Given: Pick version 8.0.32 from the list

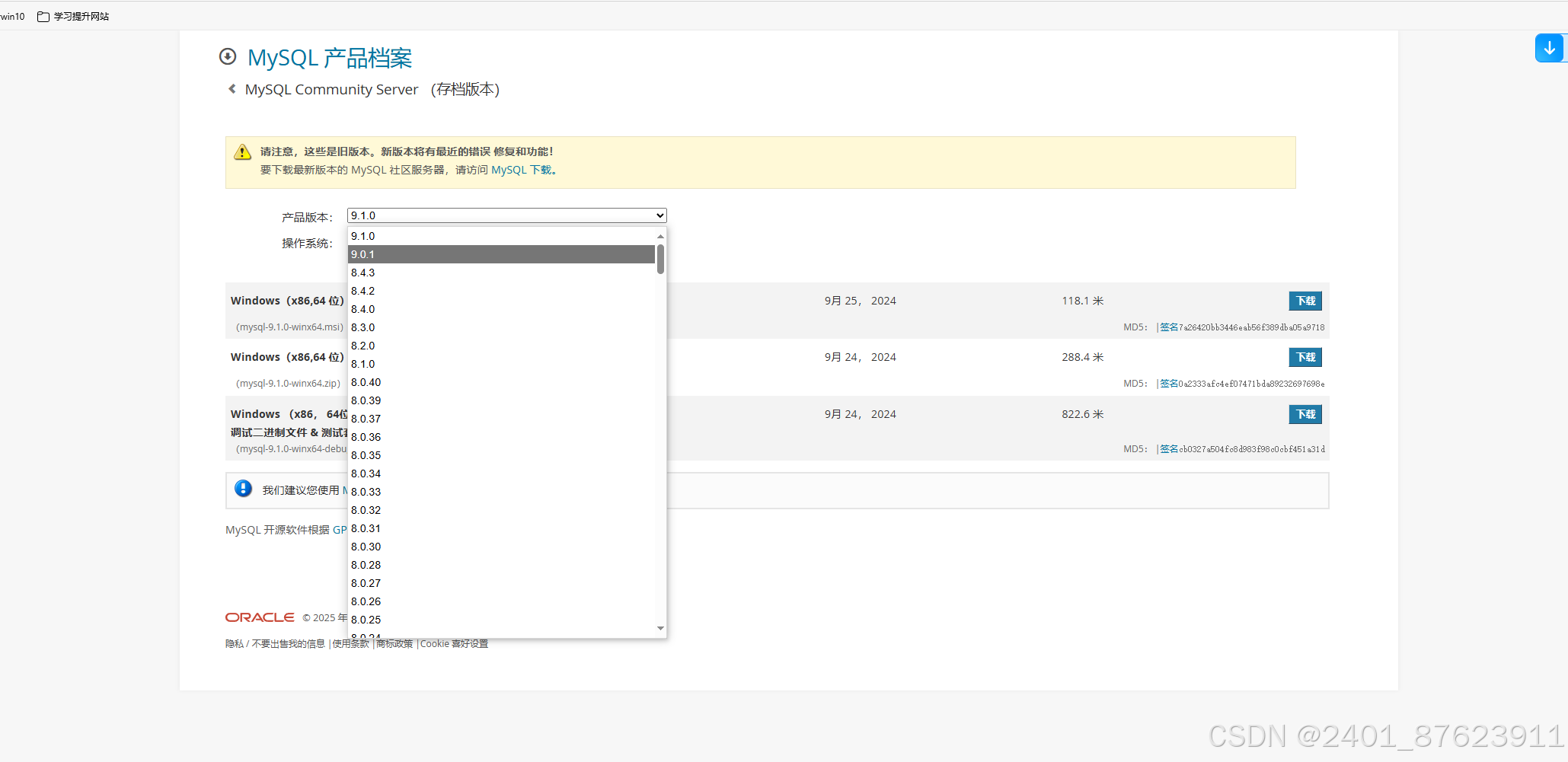Looking at the screenshot, I should tap(502, 510).
